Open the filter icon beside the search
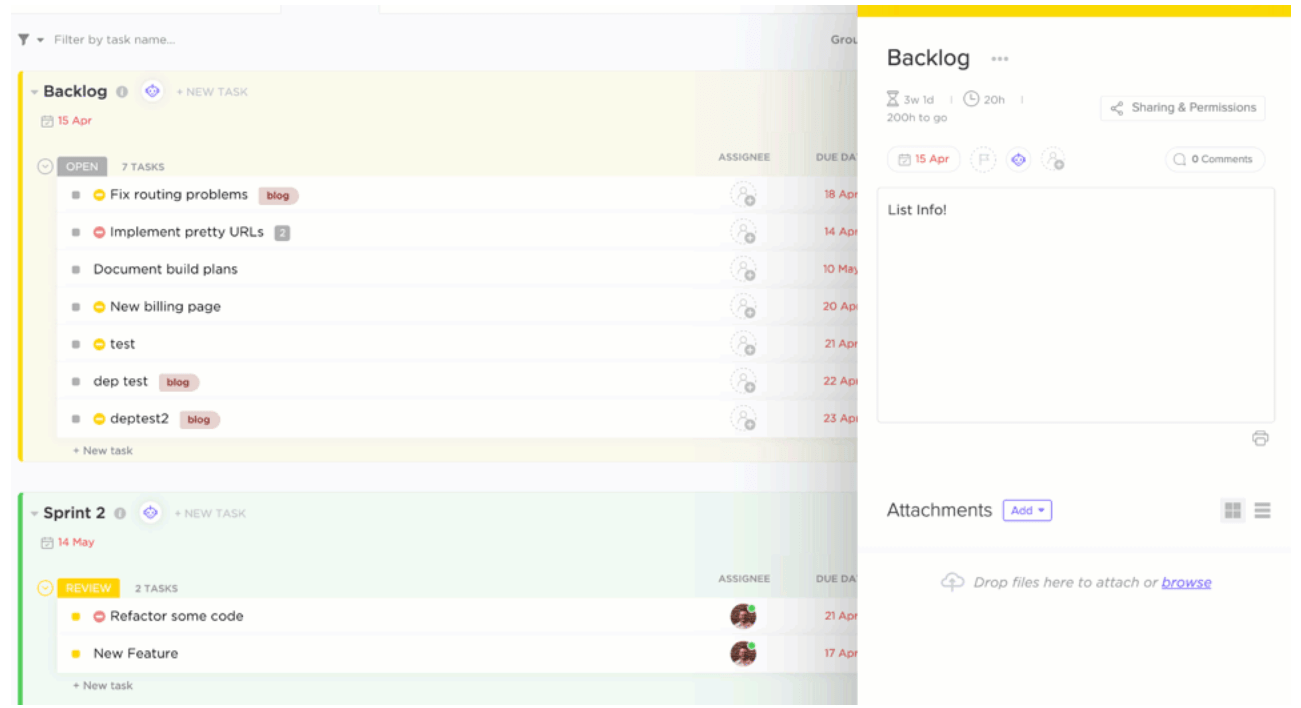The height and width of the screenshot is (708, 1301). (23, 40)
